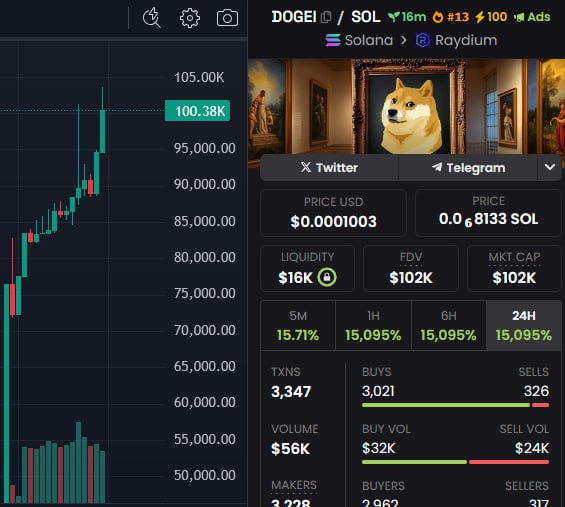Screen dimensions: 565x507
Task: Click the 16m pair age sprout badge
Action: (x=407, y=17)
